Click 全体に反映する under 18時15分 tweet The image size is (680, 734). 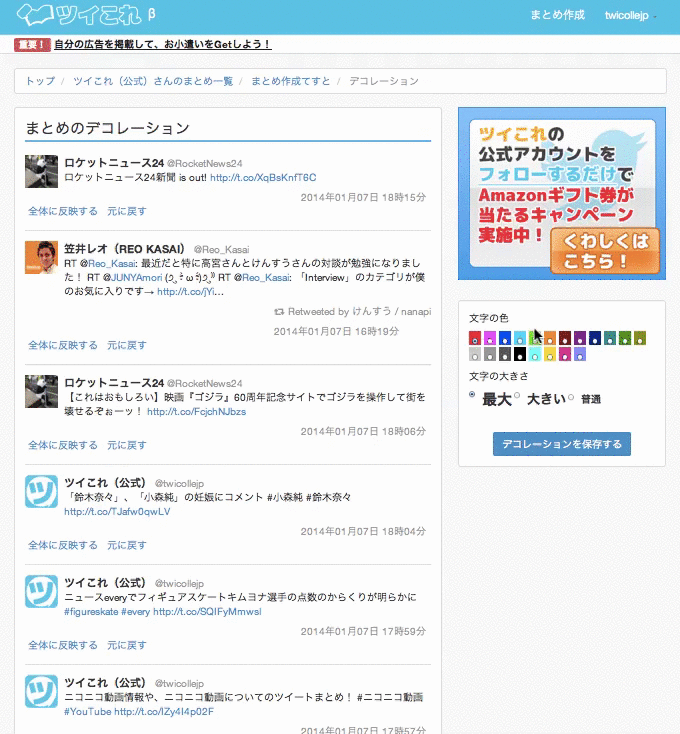(x=63, y=211)
